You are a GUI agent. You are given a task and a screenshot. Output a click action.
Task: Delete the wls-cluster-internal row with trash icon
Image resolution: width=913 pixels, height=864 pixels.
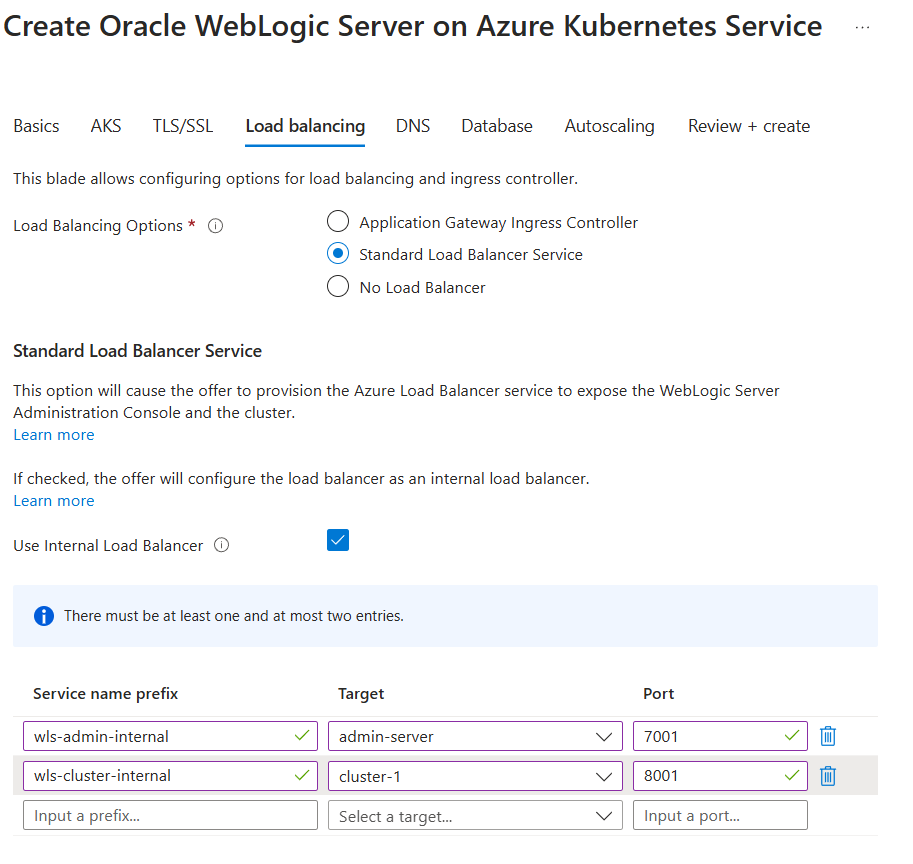point(827,776)
